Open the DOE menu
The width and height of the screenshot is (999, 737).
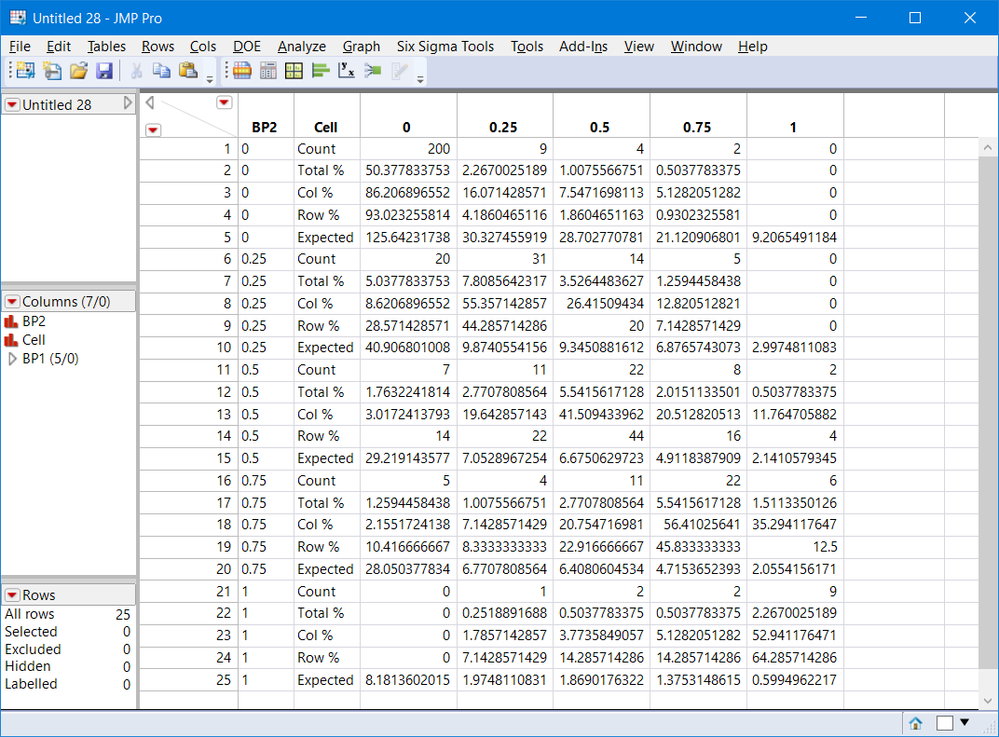(247, 47)
